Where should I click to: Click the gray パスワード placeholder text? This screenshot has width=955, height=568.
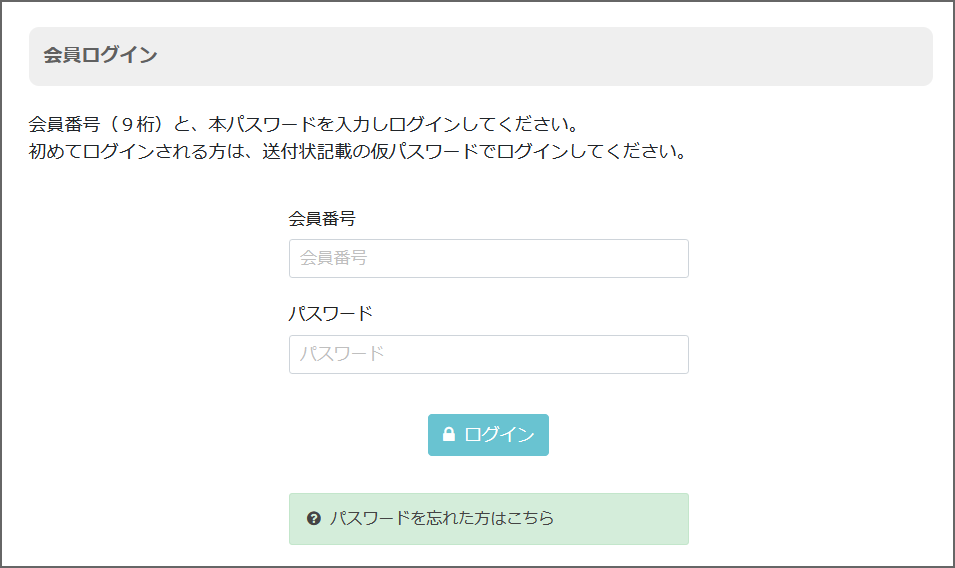342,354
